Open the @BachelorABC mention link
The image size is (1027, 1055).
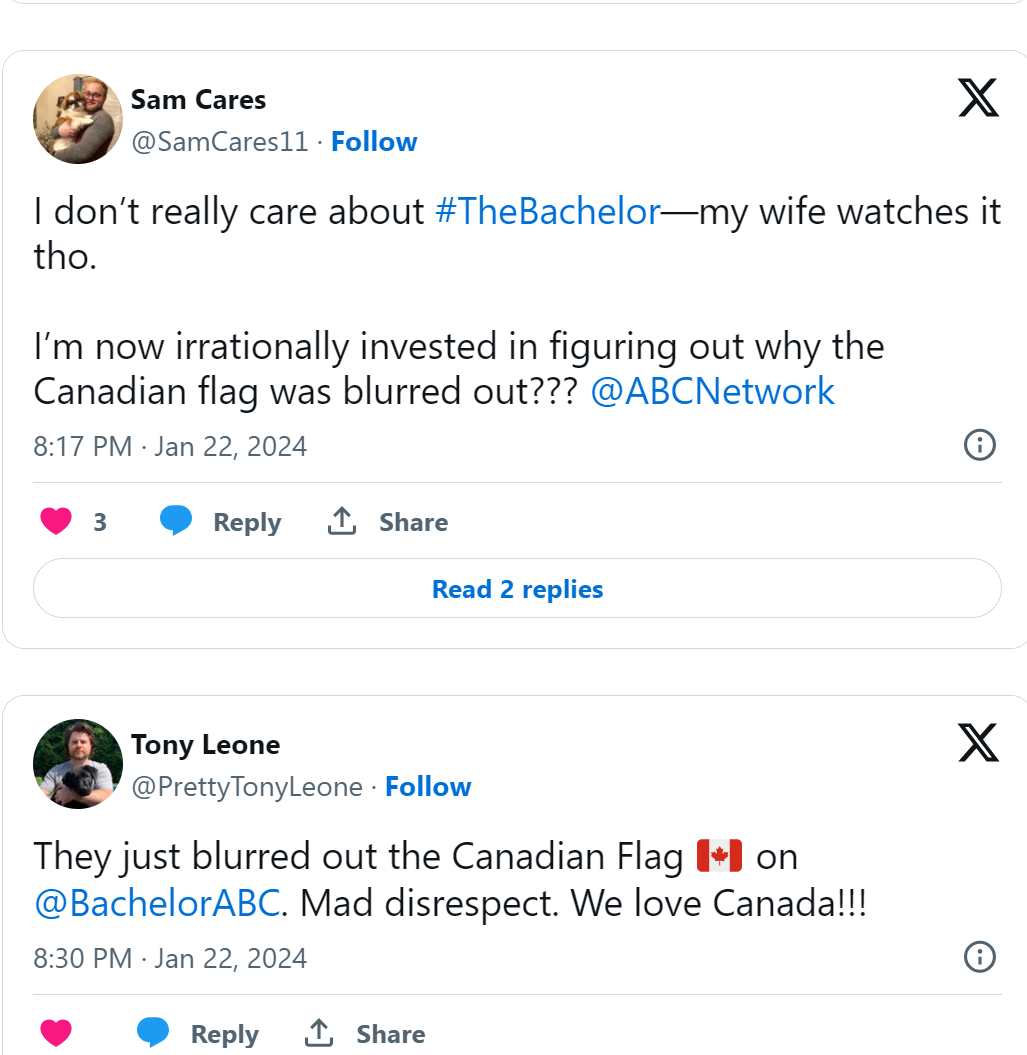tap(157, 903)
